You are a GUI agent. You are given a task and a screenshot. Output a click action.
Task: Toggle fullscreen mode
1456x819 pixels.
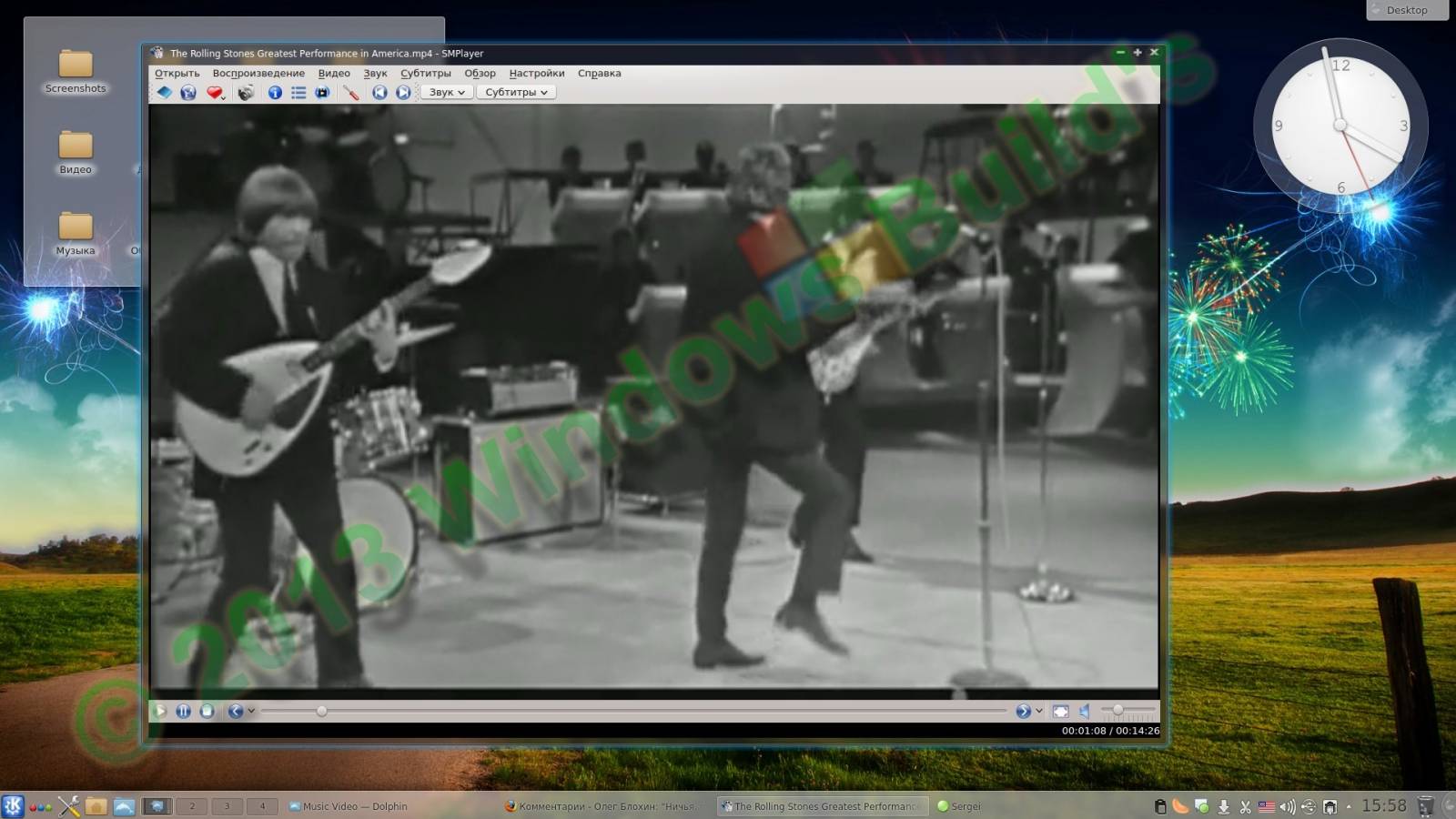click(1060, 711)
